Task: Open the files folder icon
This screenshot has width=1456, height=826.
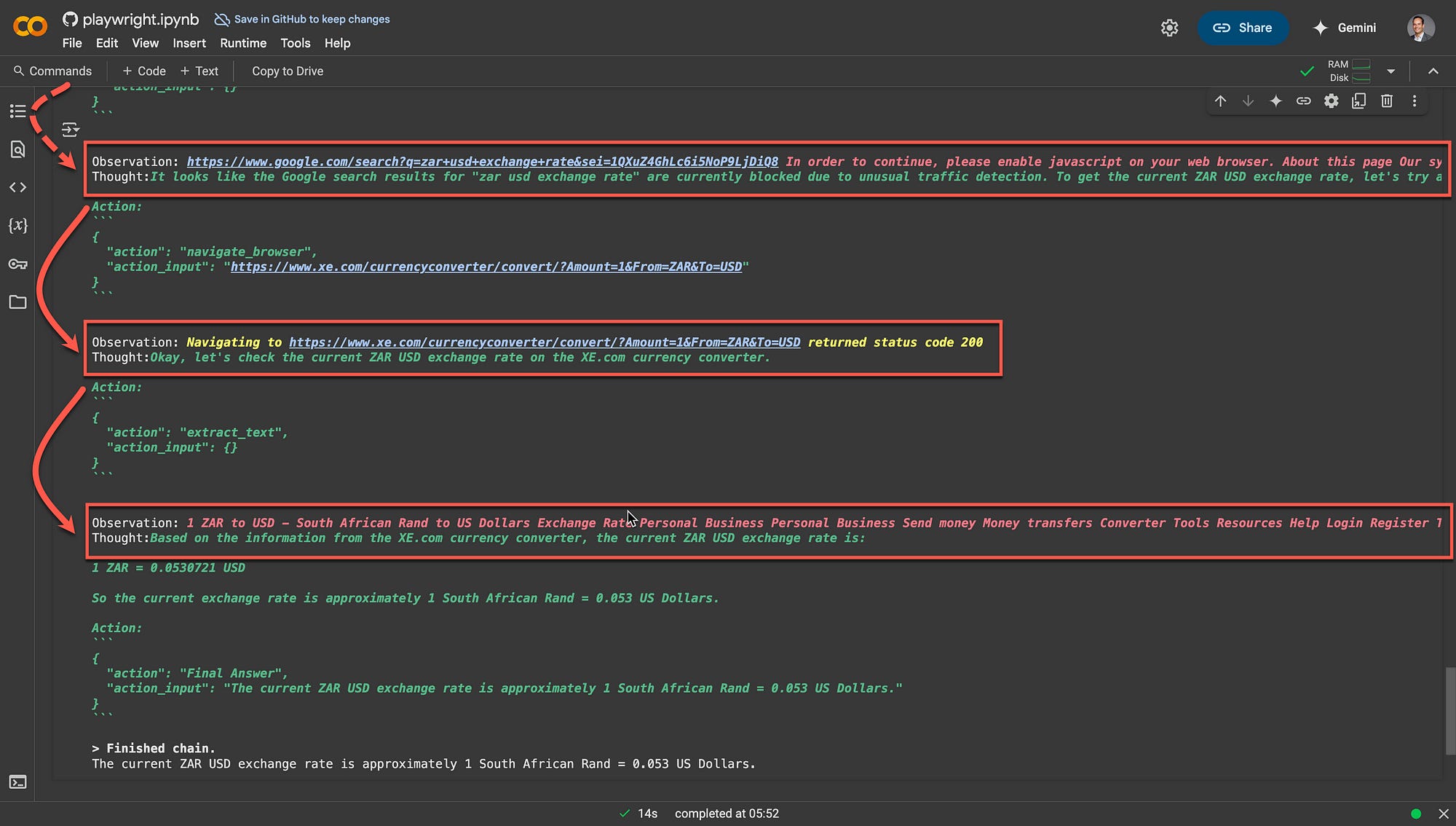Action: point(17,302)
